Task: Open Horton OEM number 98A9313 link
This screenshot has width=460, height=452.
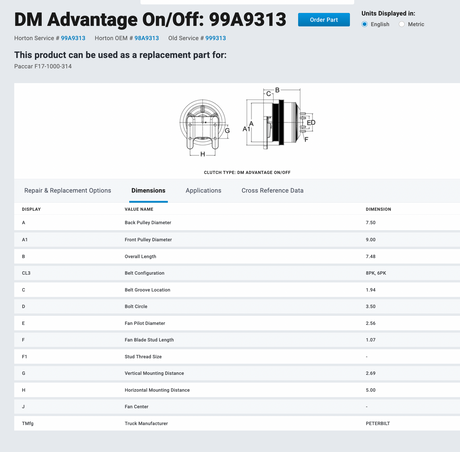Action: pyautogui.click(x=147, y=38)
